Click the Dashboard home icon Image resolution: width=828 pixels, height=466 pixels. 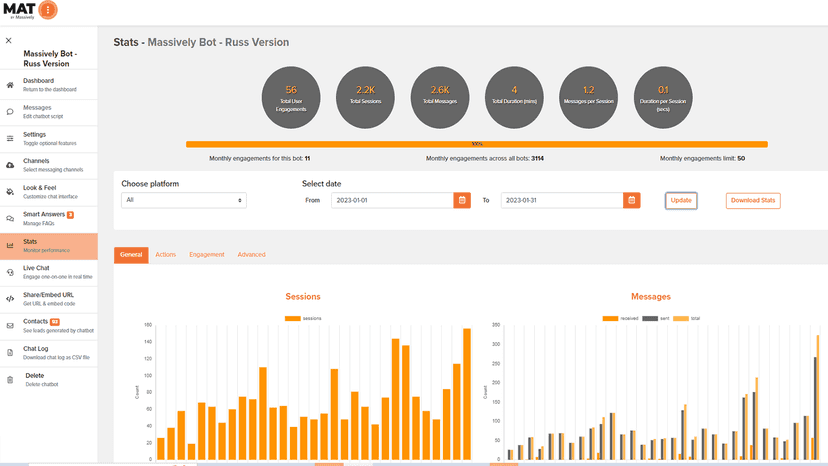tap(10, 85)
